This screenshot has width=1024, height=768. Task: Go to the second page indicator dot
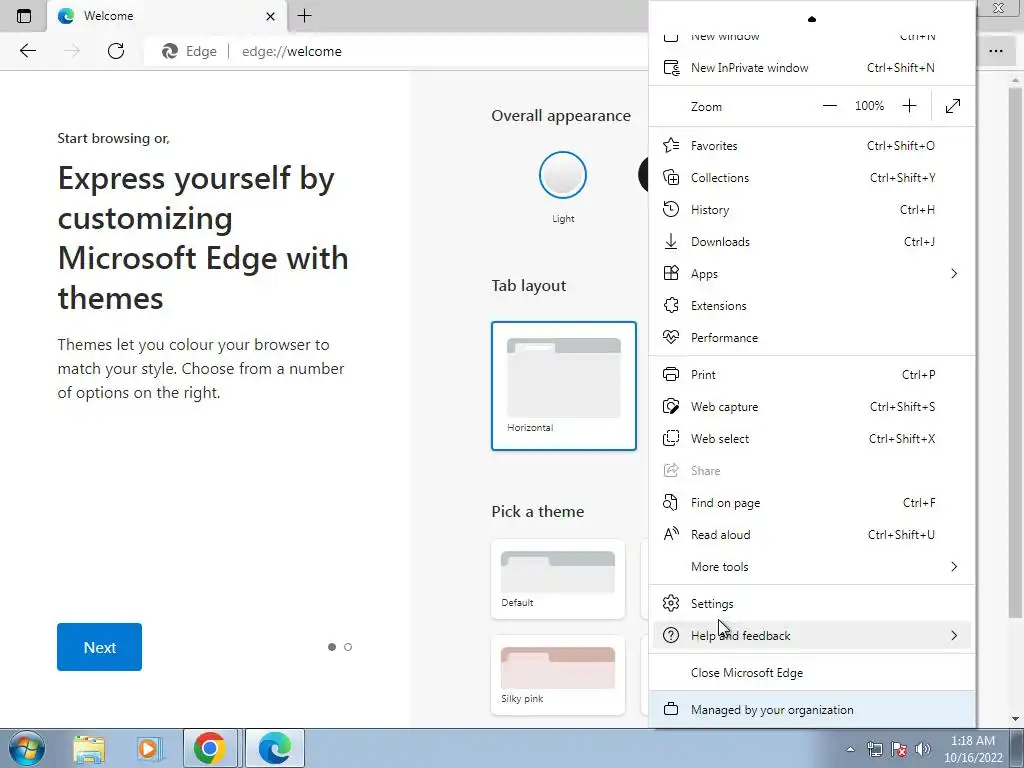pyautogui.click(x=348, y=647)
